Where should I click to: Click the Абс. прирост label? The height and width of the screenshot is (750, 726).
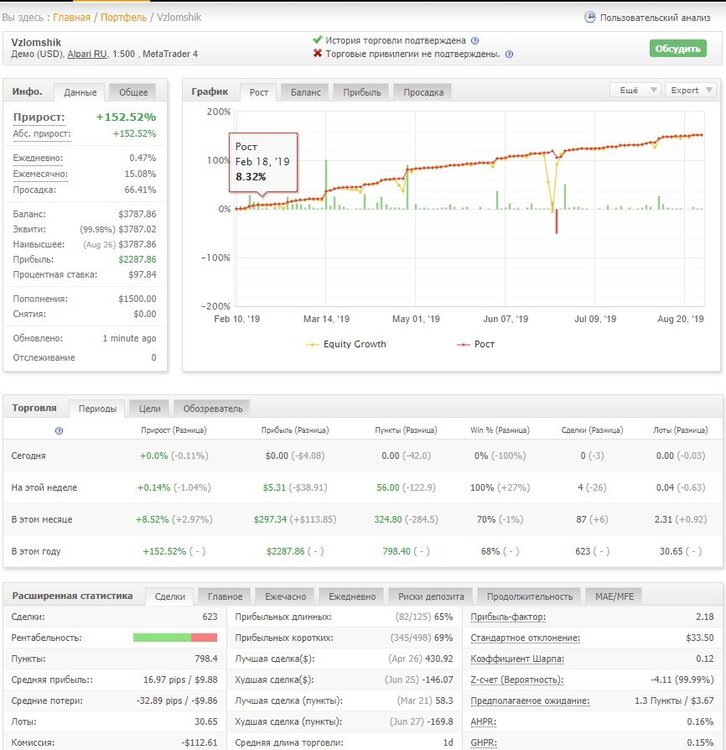pos(42,134)
